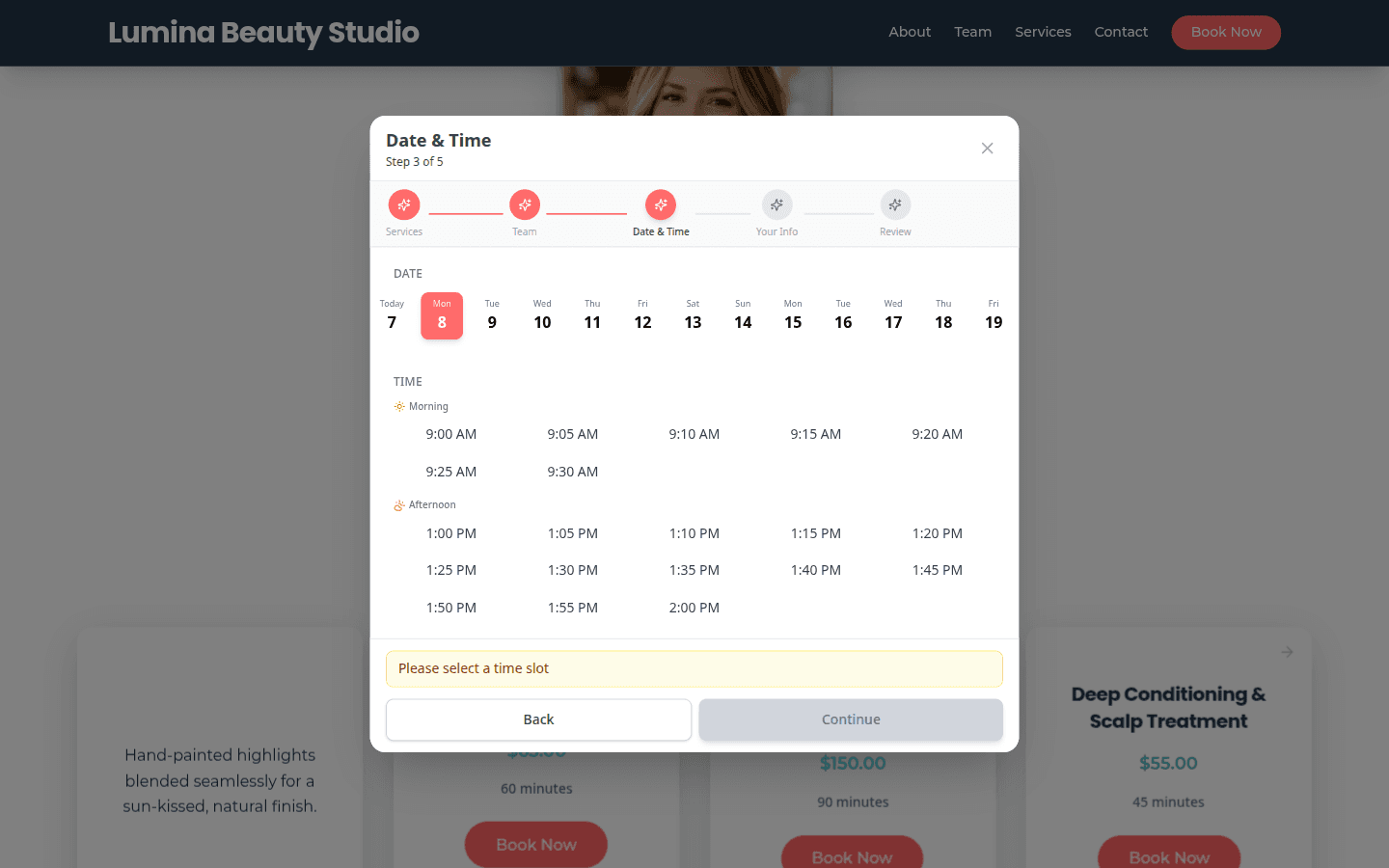This screenshot has height=868, width=1389.
Task: Click Book Now in the header
Action: point(1226,32)
